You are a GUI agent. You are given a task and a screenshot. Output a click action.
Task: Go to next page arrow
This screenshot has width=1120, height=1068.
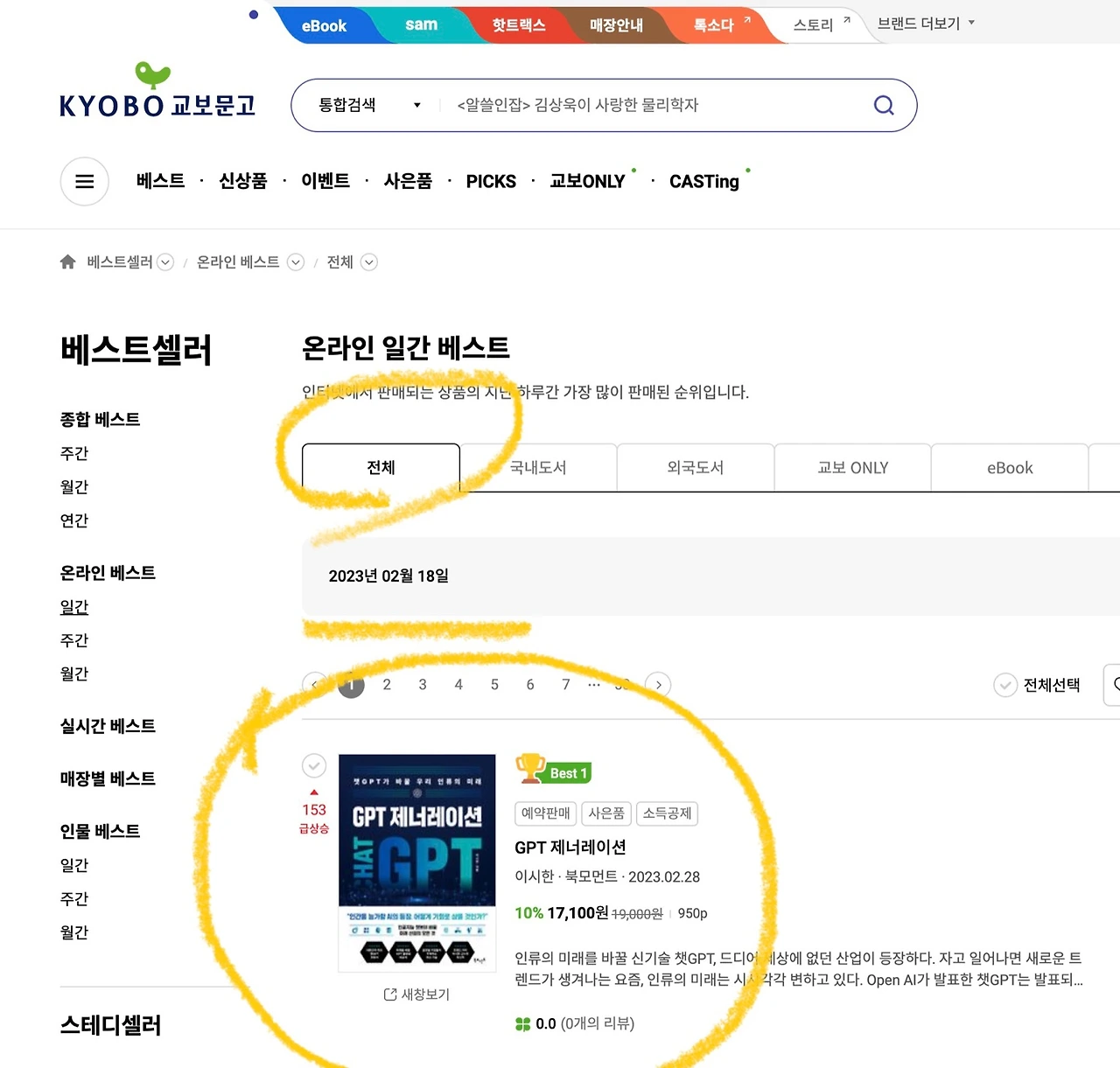coord(658,685)
